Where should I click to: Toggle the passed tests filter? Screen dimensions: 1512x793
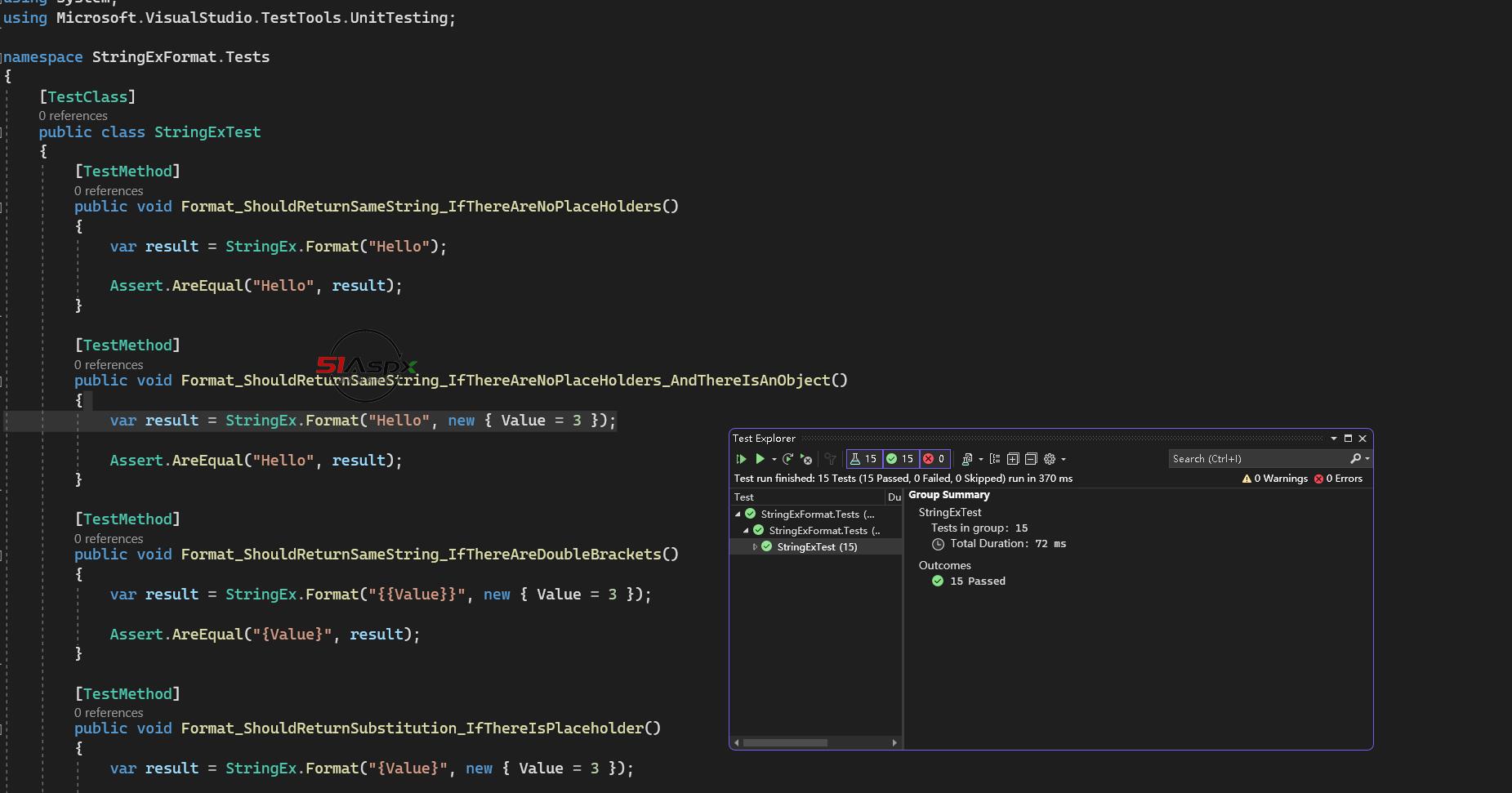pyautogui.click(x=900, y=459)
